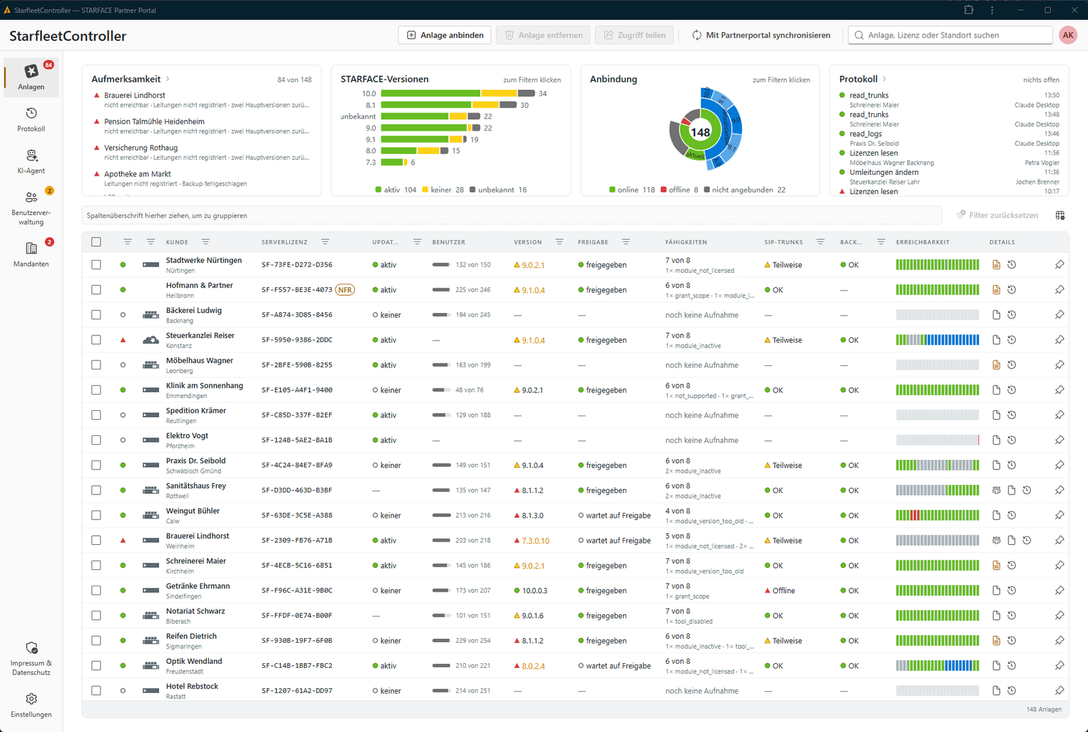This screenshot has height=732, width=1088.
Task: Select the Stadtwerke Nürtingen row checkbox
Action: pos(96,265)
